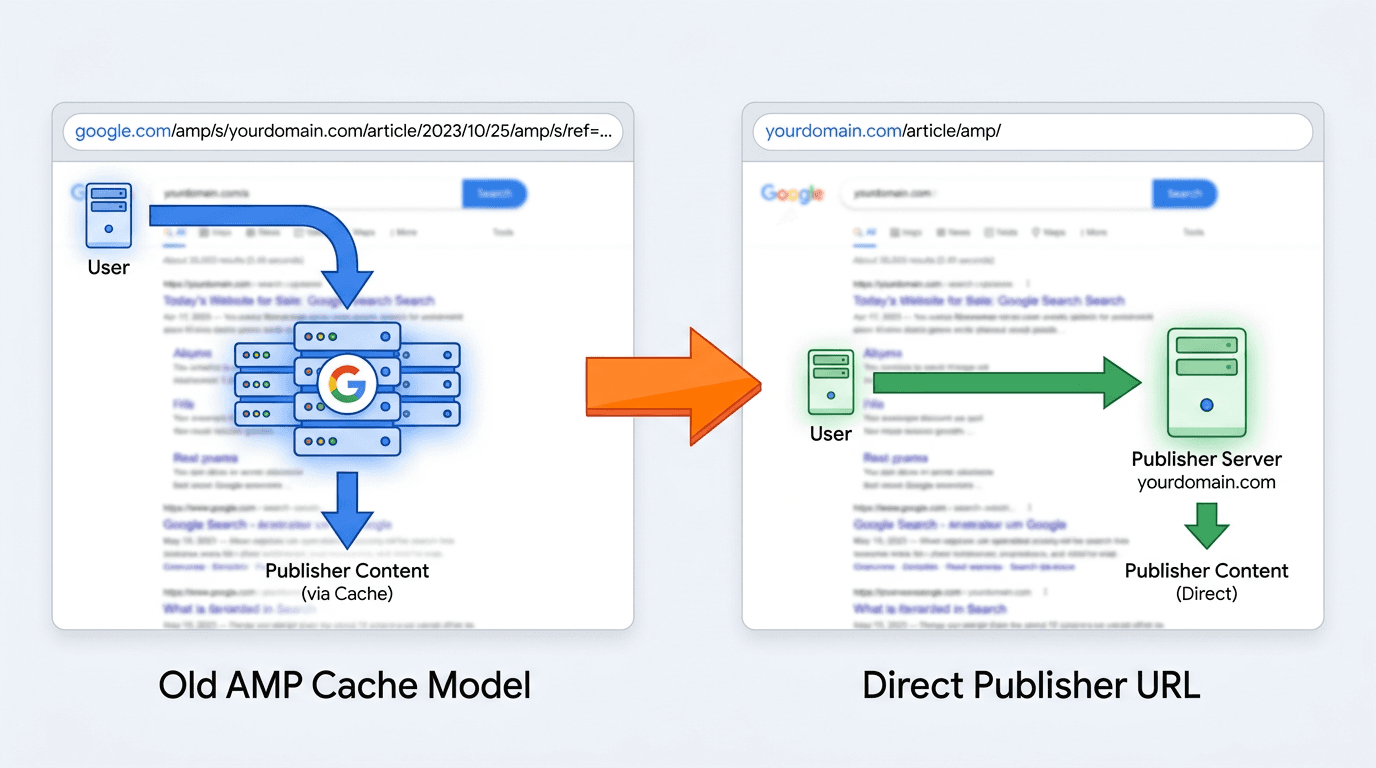
Task: Click the 'Publisher Content (Direct)' label
Action: pyautogui.click(x=1206, y=581)
